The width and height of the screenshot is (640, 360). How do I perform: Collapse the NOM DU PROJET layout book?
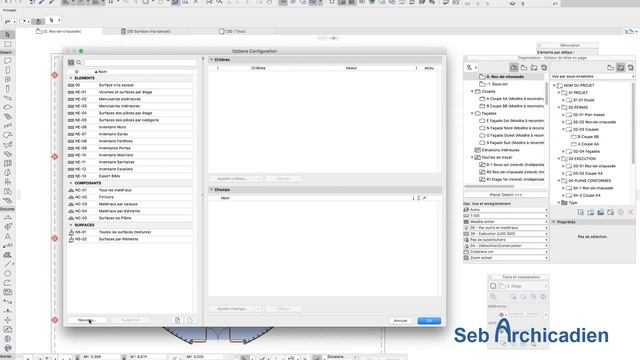pos(554,86)
